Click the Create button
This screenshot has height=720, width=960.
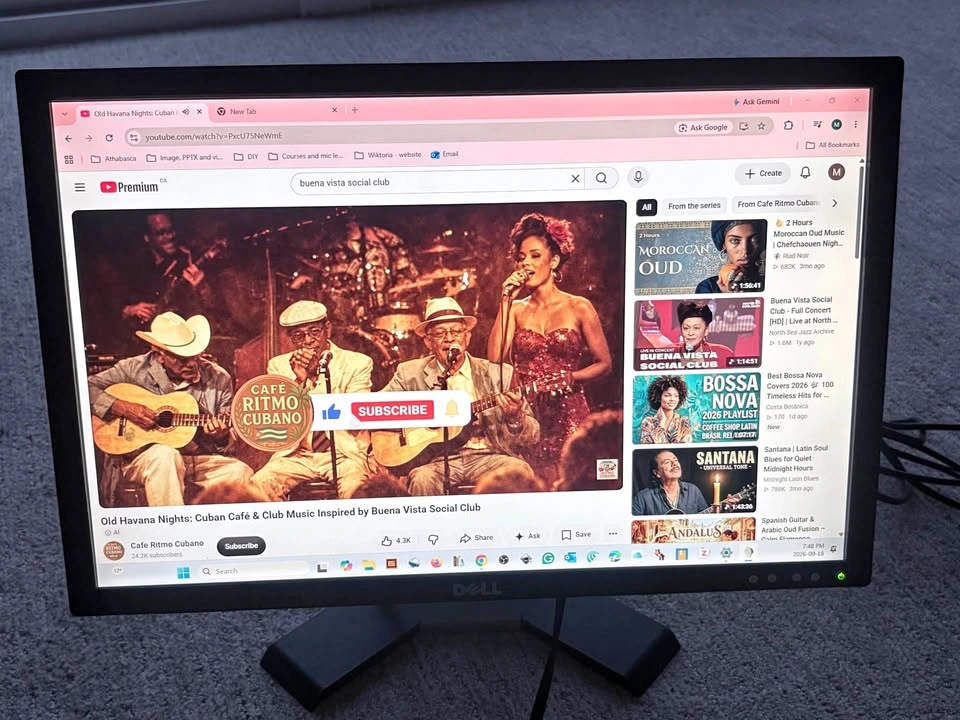(x=763, y=173)
